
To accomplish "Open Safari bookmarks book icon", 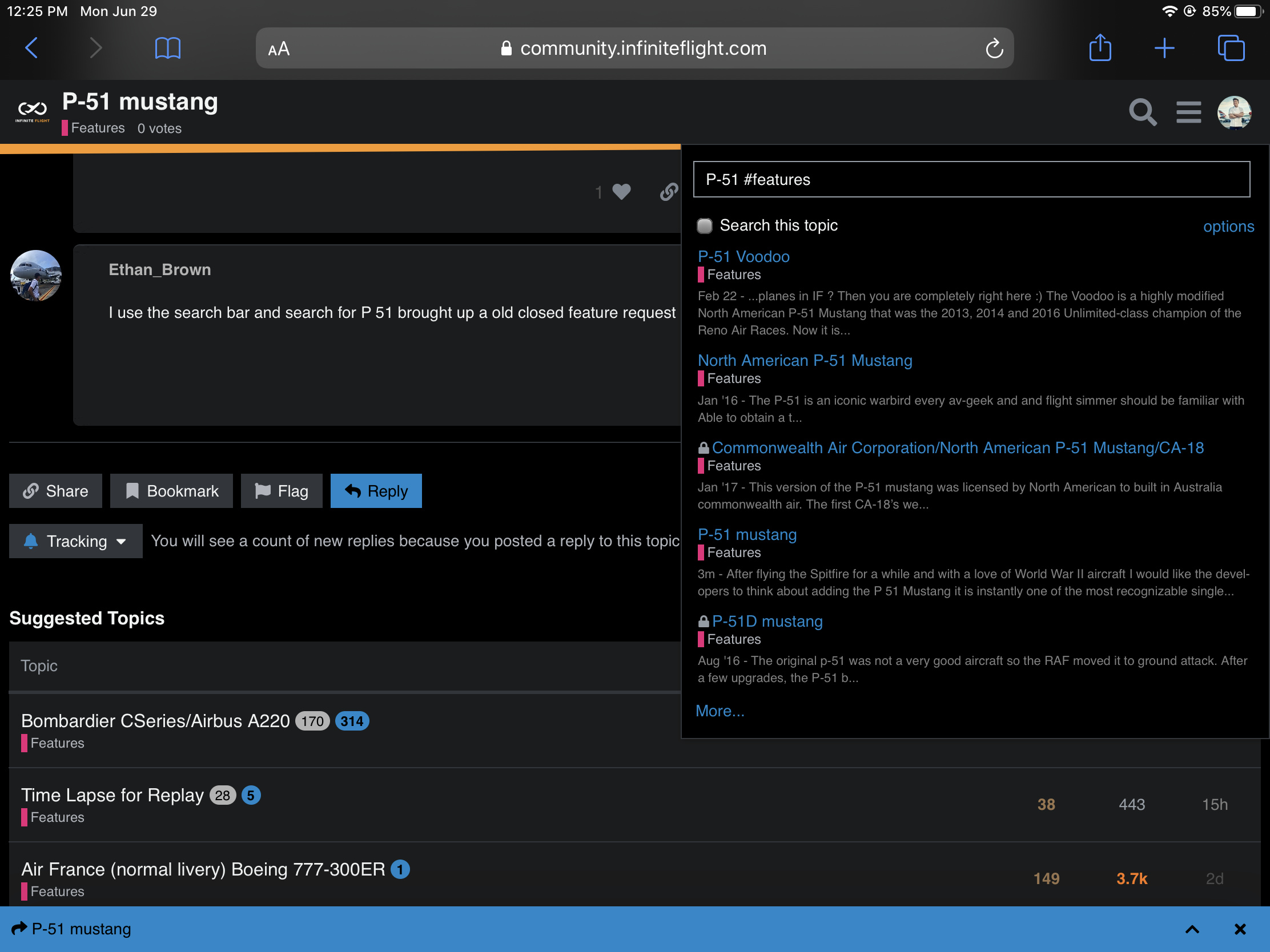I will coord(168,47).
